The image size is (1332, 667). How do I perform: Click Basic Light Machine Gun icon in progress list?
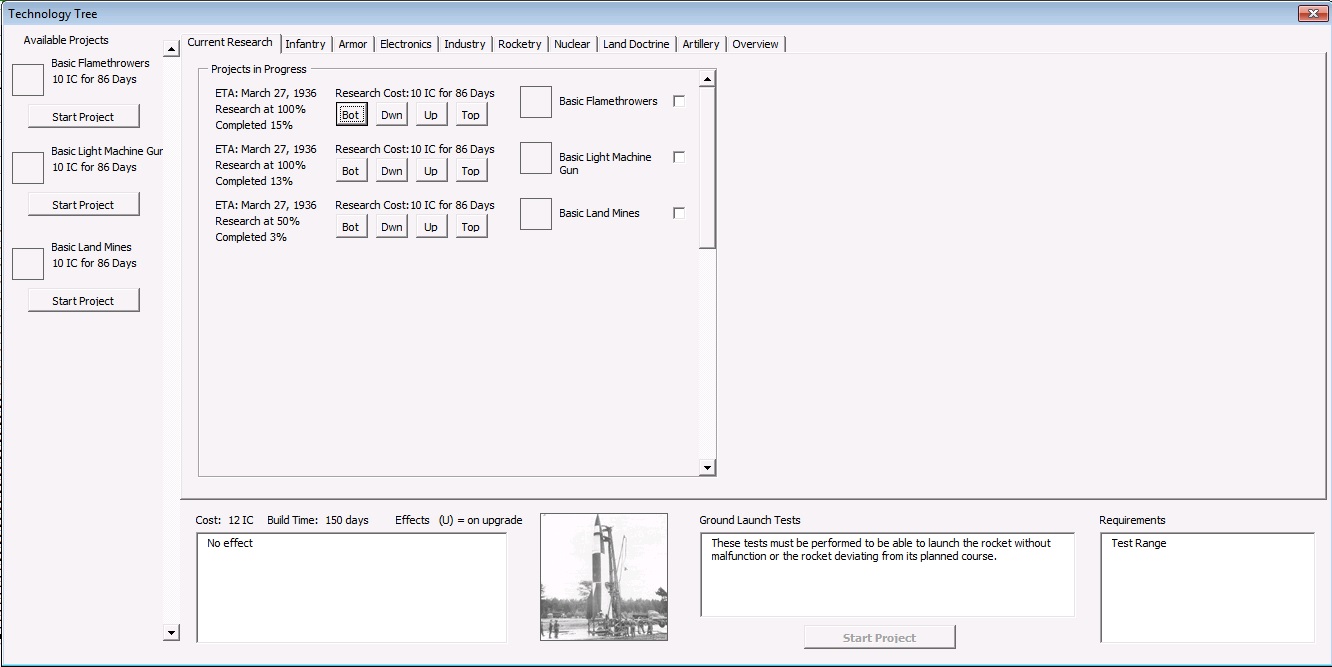(536, 158)
